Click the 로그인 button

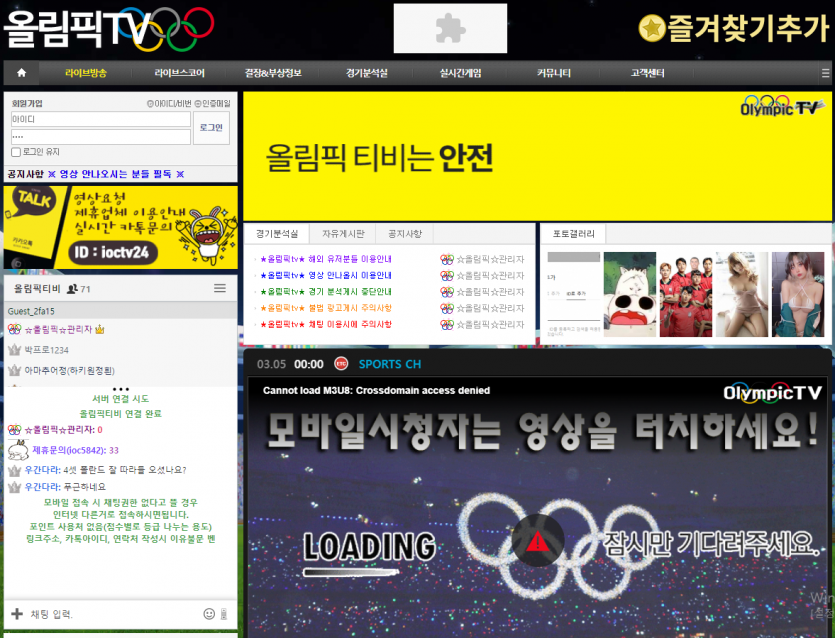point(211,128)
